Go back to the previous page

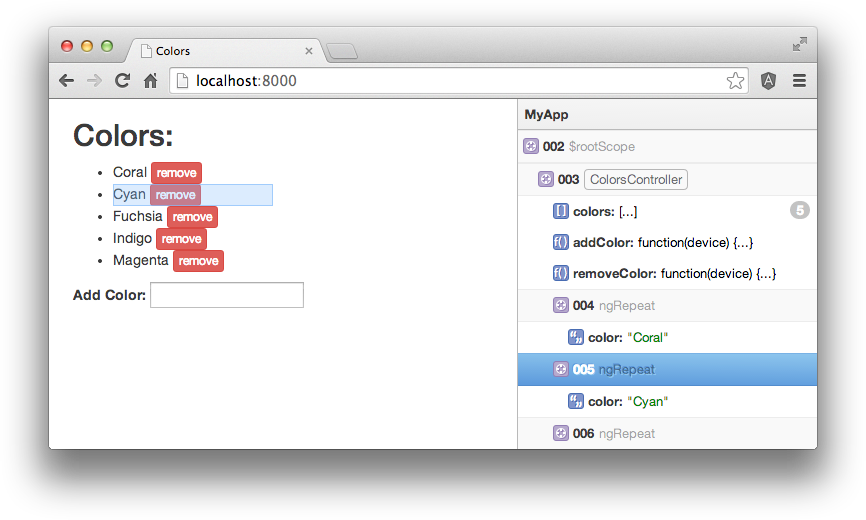point(66,81)
